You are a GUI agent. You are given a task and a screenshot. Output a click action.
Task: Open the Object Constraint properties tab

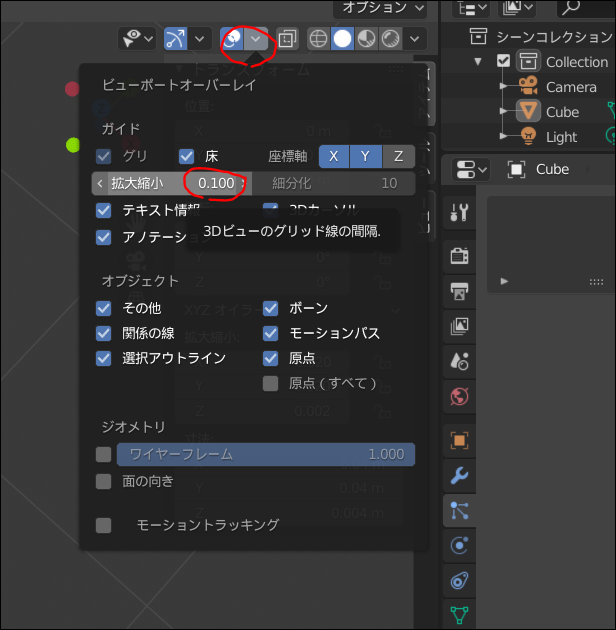(459, 581)
